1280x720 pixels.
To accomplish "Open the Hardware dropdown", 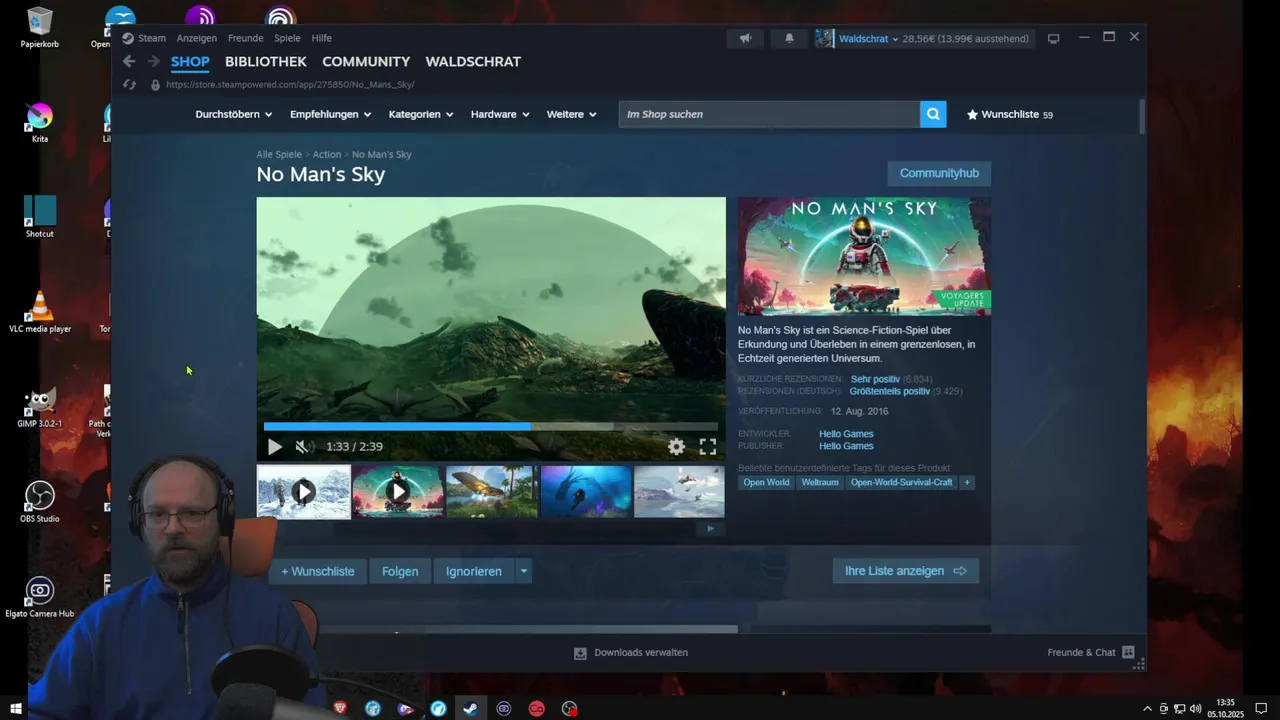I will [x=500, y=114].
